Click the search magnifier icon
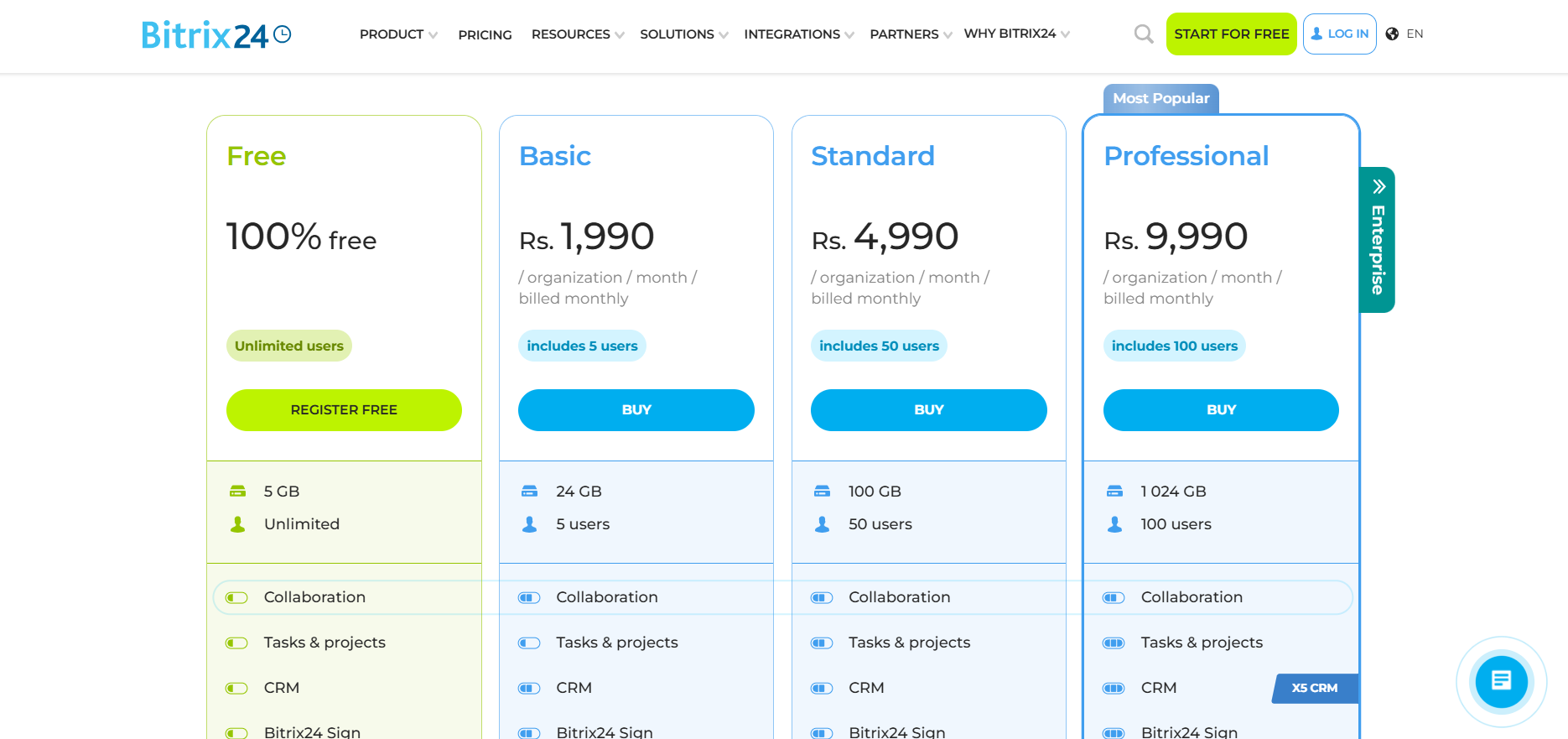This screenshot has width=1568, height=739. tap(1144, 34)
